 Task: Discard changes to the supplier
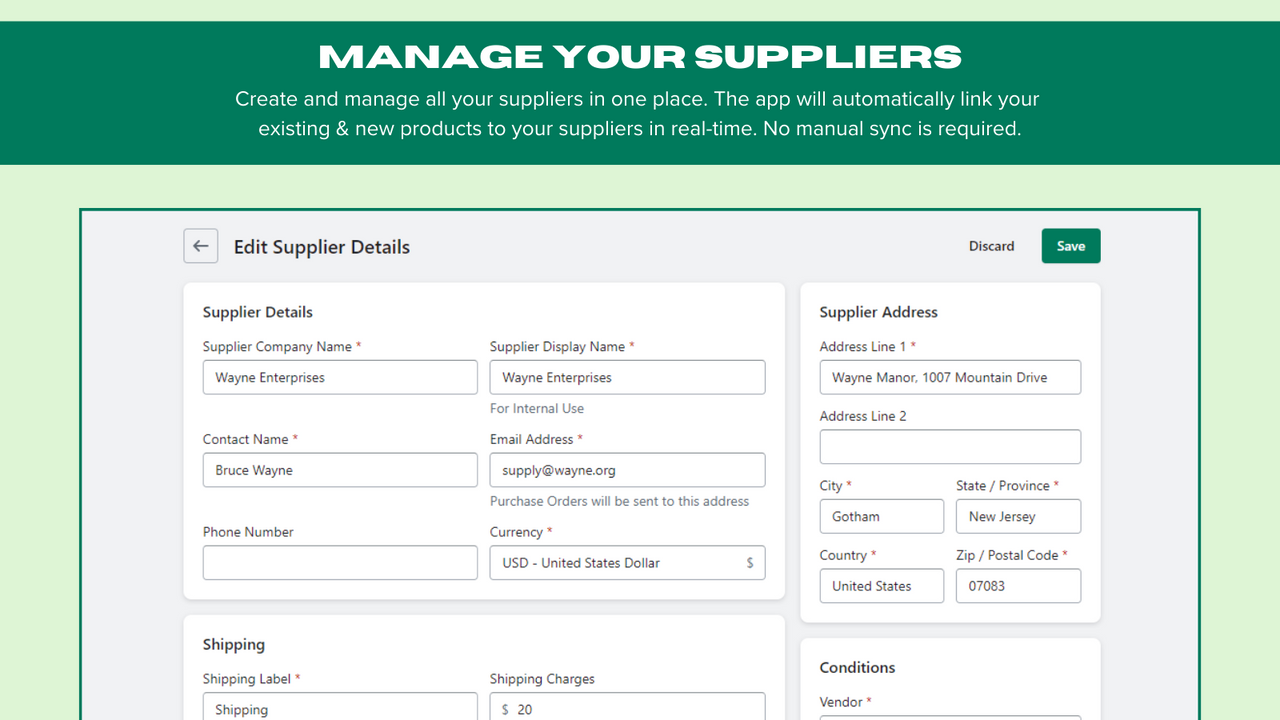[991, 246]
